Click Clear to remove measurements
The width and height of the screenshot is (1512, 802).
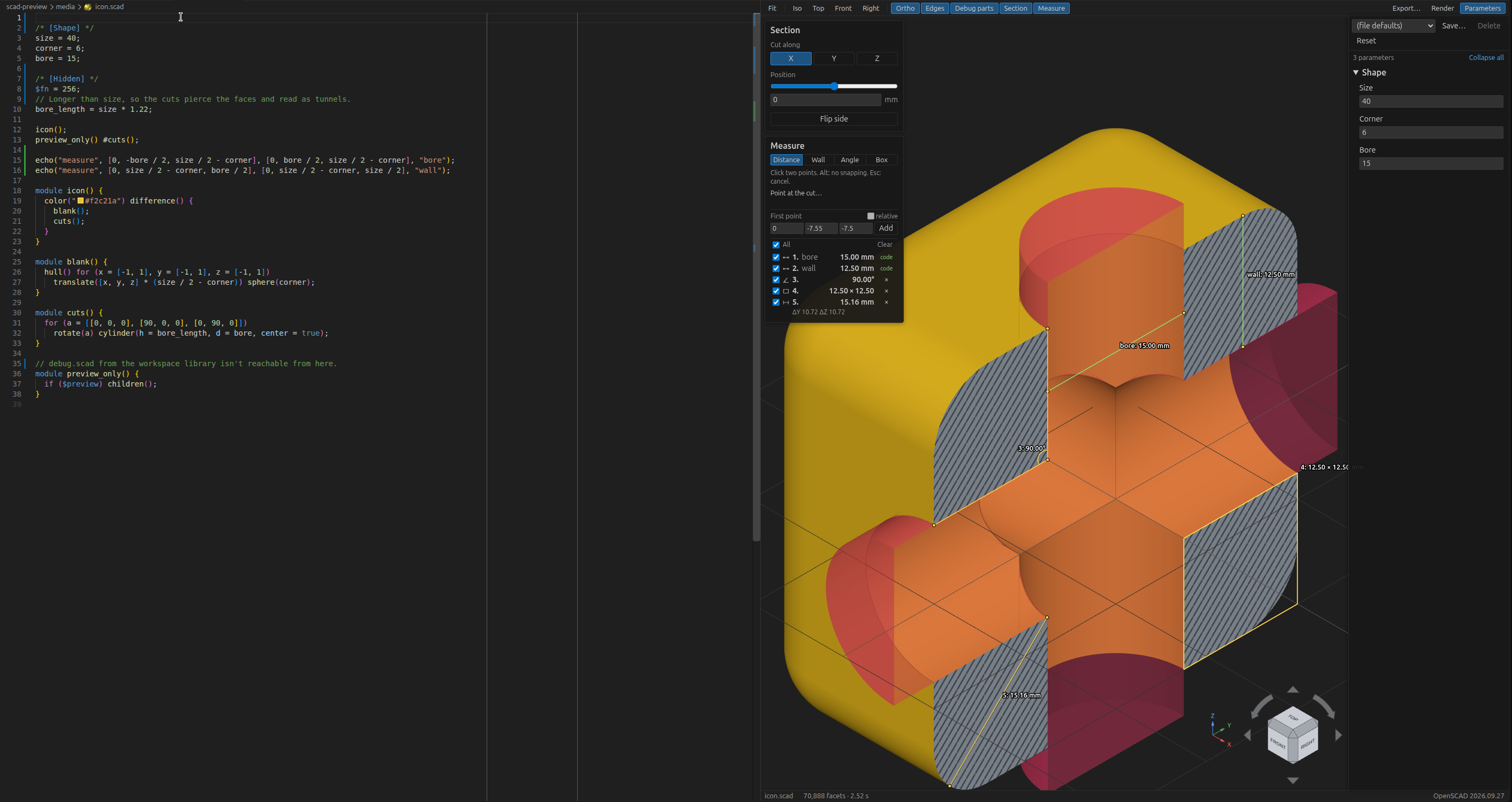pos(884,245)
